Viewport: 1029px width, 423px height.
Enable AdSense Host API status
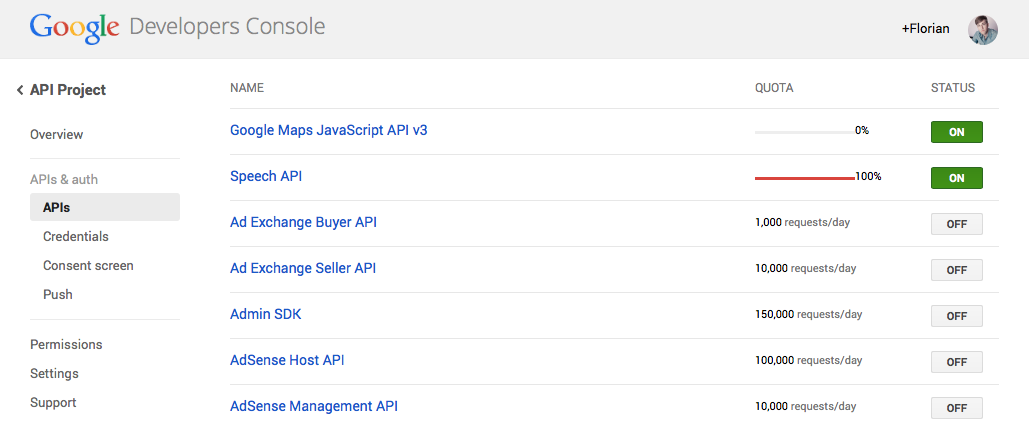pos(956,361)
